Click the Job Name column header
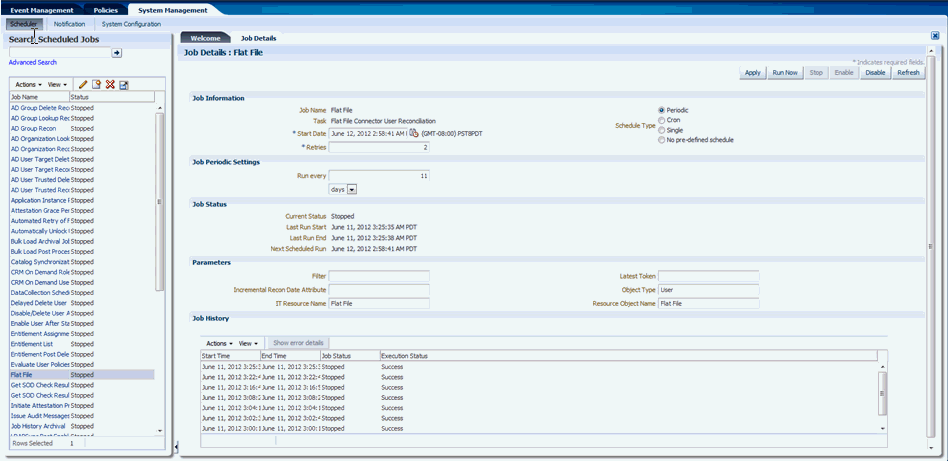948x461 pixels. click(x=39, y=97)
